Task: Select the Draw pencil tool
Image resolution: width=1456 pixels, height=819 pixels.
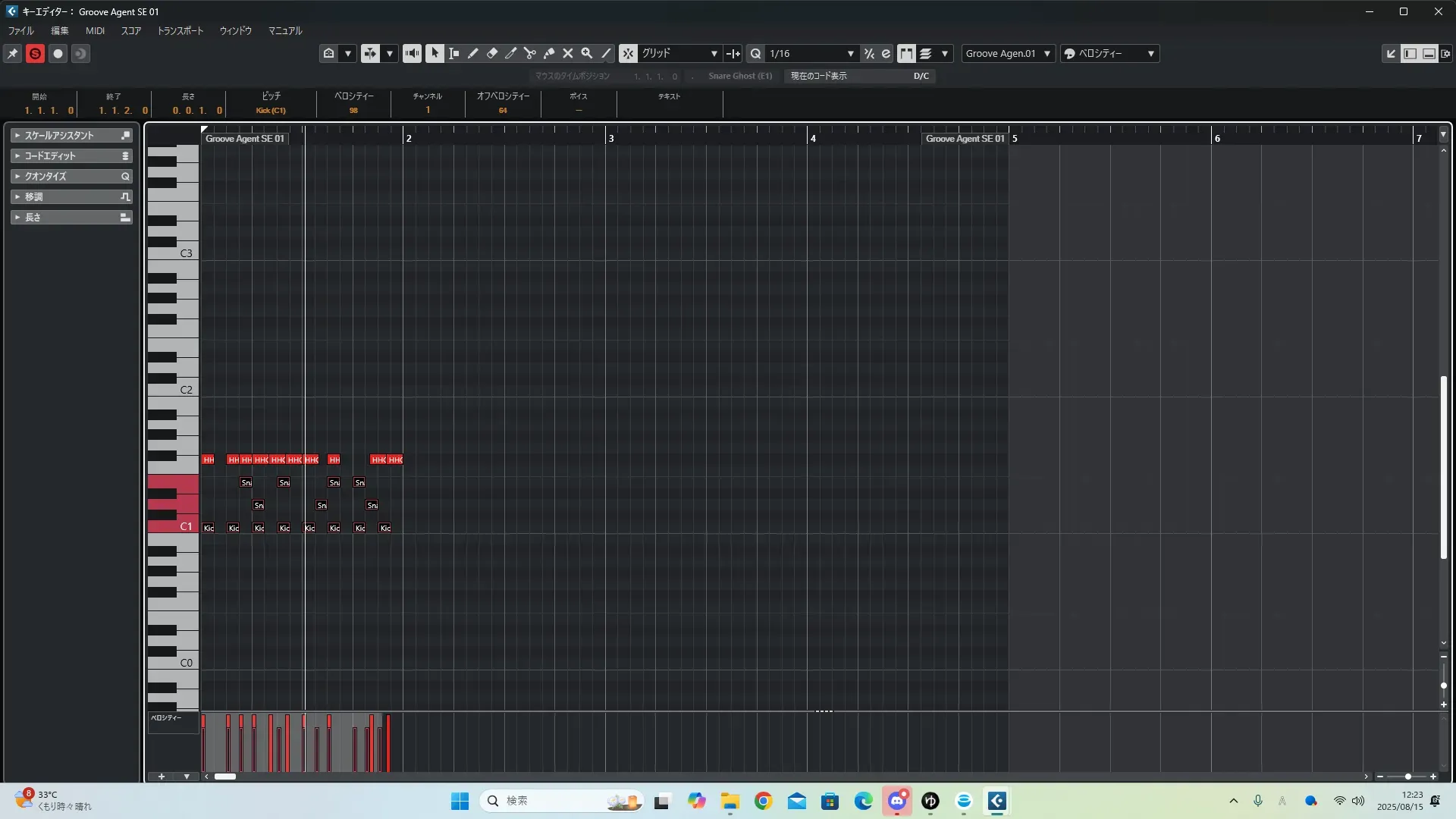Action: tap(472, 53)
